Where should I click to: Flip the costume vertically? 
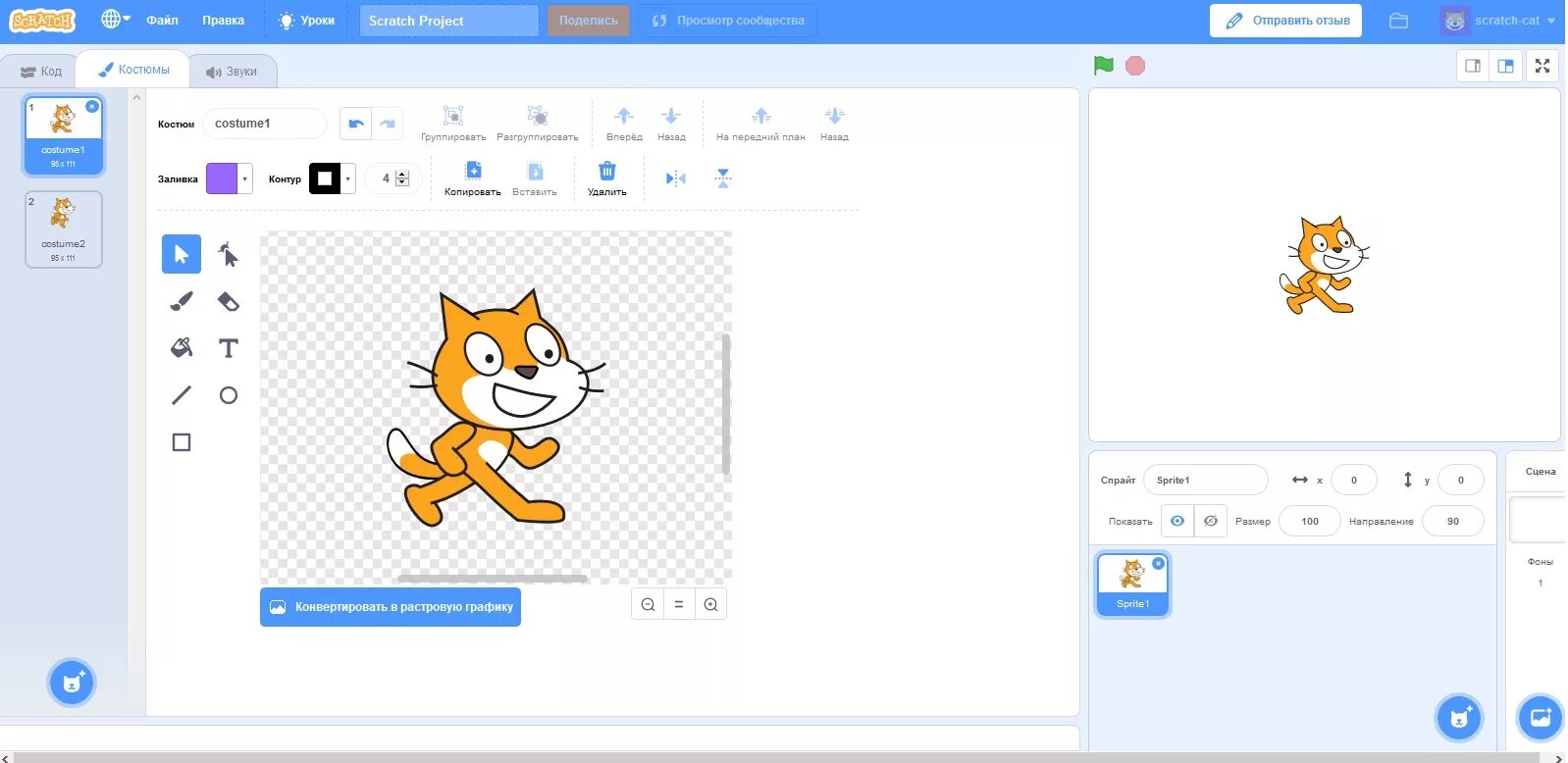point(723,178)
